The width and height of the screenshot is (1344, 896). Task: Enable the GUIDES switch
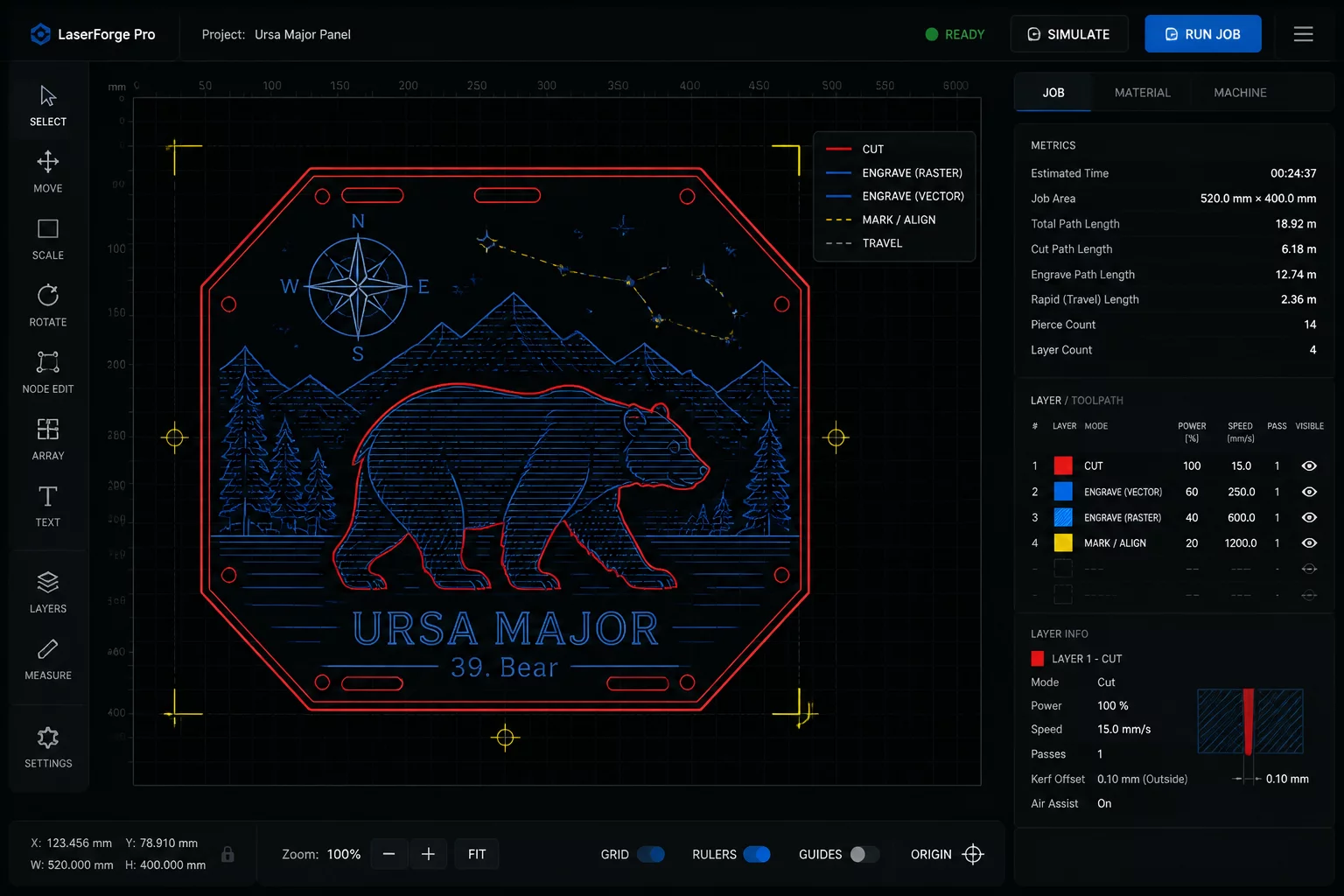click(x=864, y=854)
